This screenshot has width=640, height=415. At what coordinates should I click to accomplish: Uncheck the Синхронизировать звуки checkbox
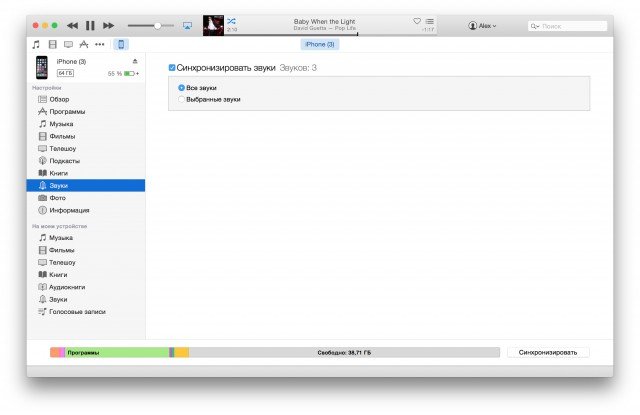pos(172,67)
